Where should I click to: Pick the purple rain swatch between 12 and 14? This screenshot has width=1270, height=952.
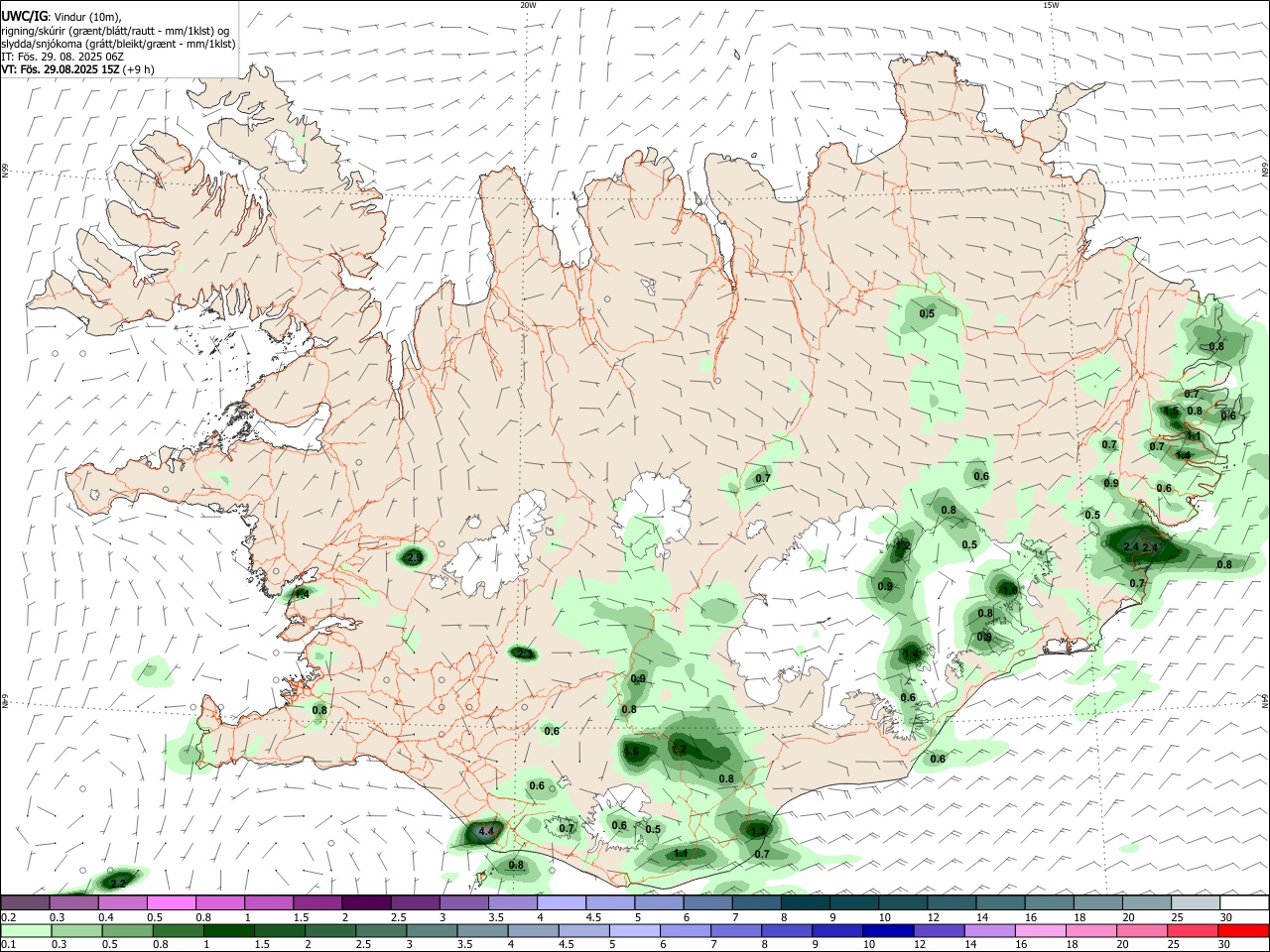point(938,930)
